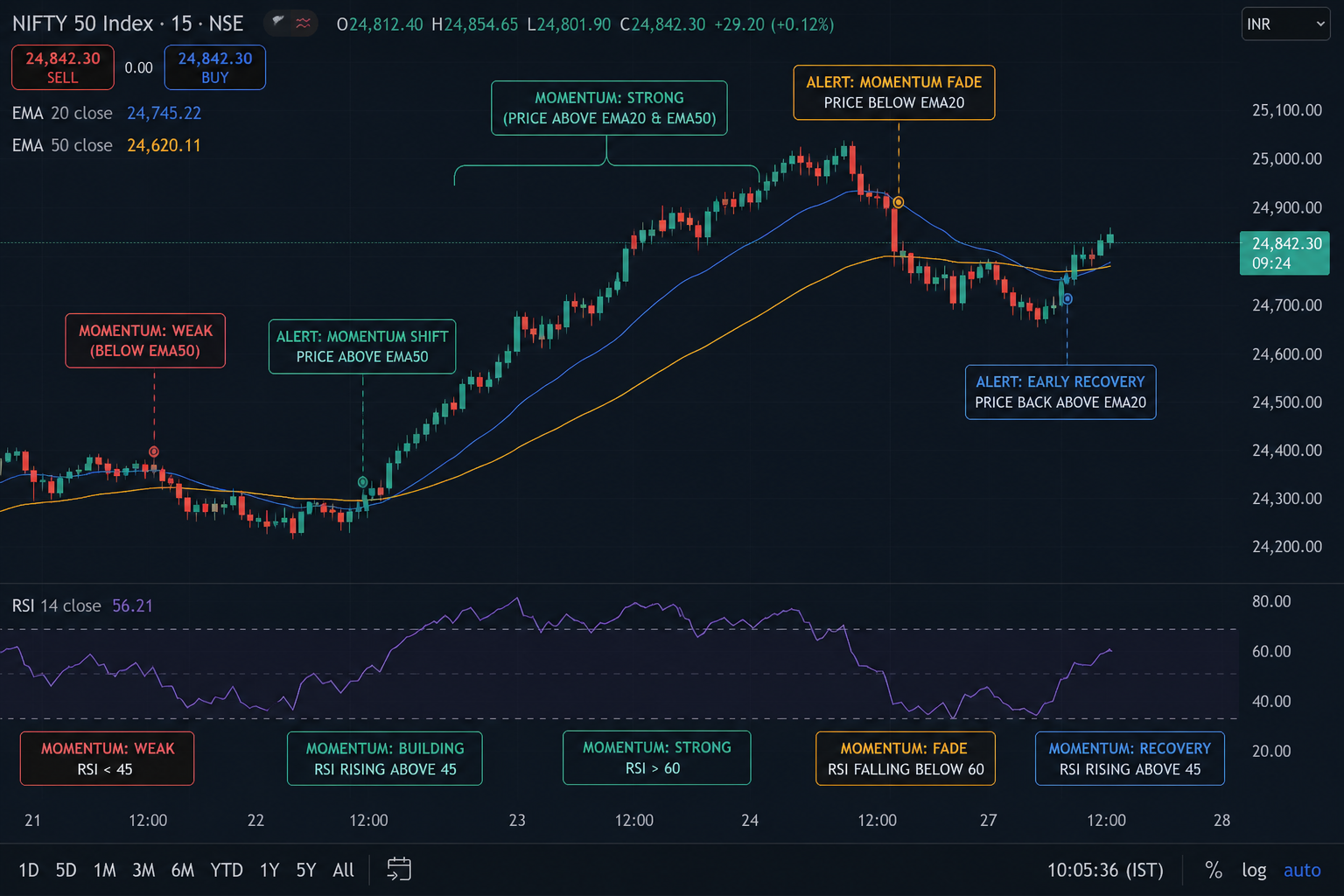Click the 80.00 RSI axis label
Image resolution: width=1344 pixels, height=896 pixels.
click(x=1271, y=602)
